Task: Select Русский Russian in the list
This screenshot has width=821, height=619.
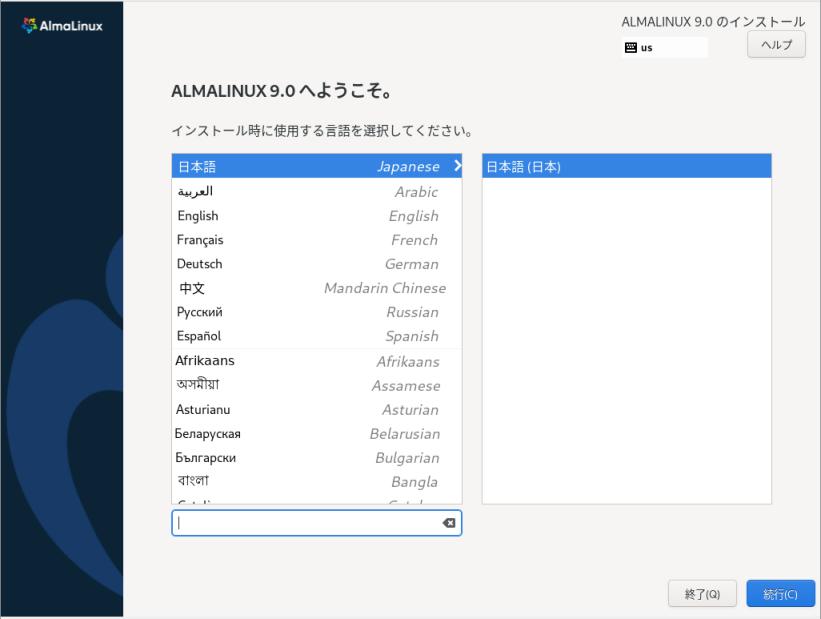Action: coord(317,312)
